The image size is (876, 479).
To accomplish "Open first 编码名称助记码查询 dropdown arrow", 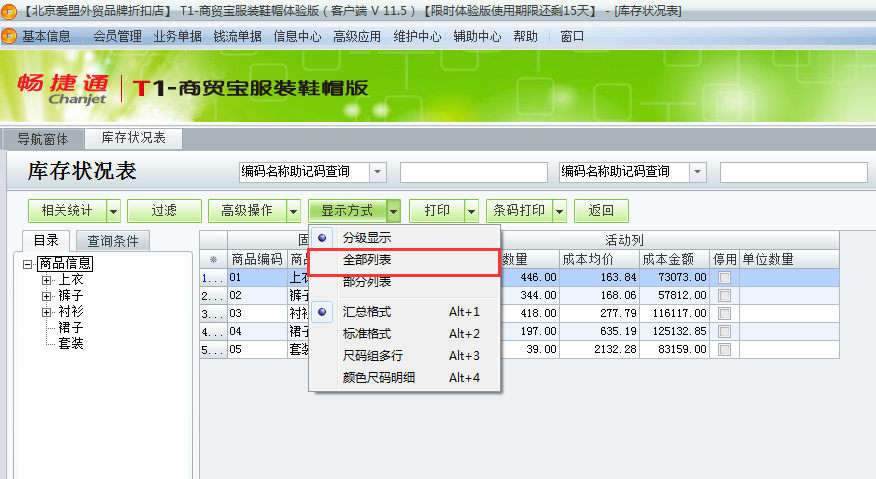I will coord(378,172).
